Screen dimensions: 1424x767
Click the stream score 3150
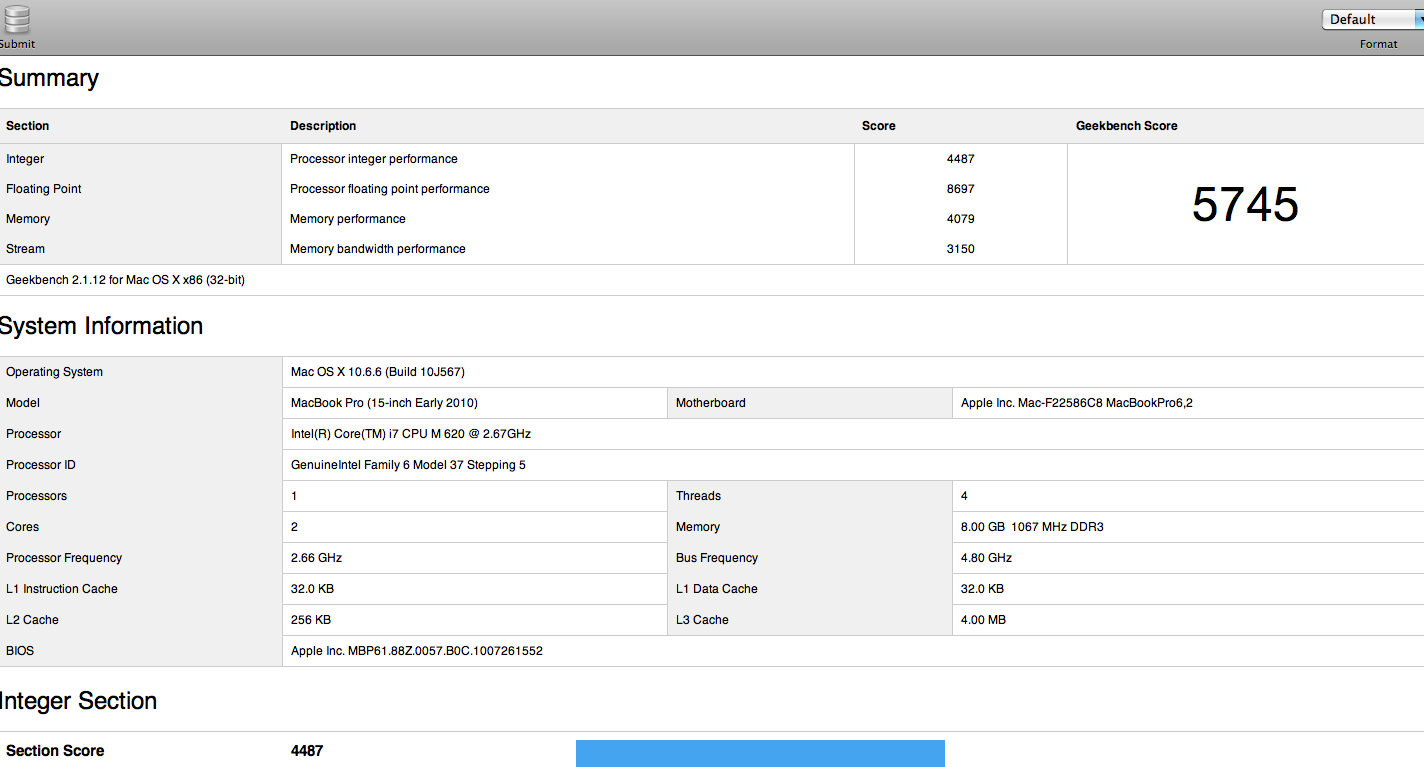[x=961, y=249]
